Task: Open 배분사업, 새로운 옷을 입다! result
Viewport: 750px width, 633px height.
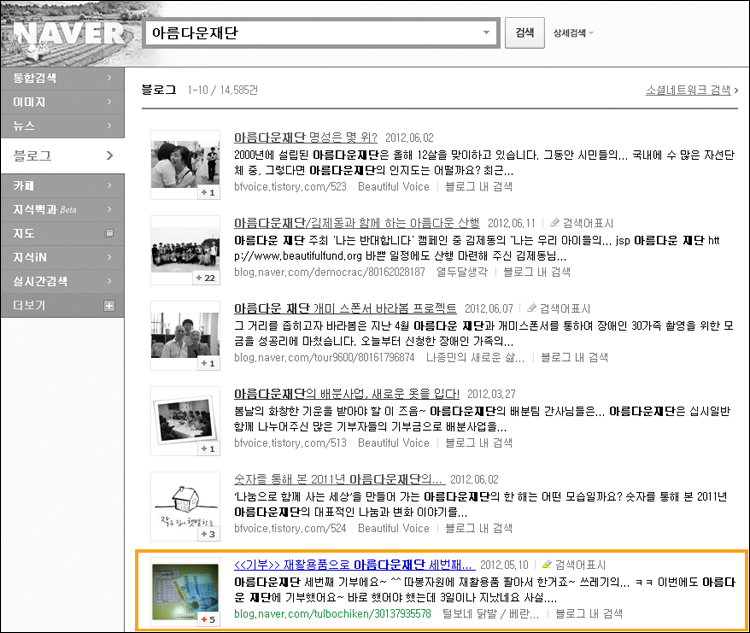Action: click(347, 394)
